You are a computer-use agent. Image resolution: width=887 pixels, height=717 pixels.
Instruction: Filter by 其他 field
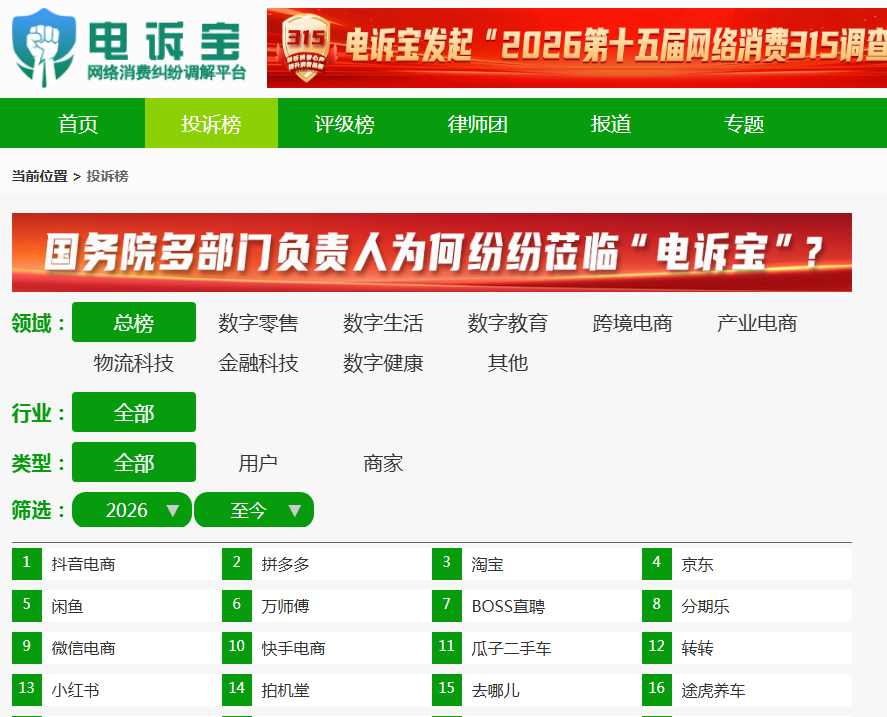point(507,363)
